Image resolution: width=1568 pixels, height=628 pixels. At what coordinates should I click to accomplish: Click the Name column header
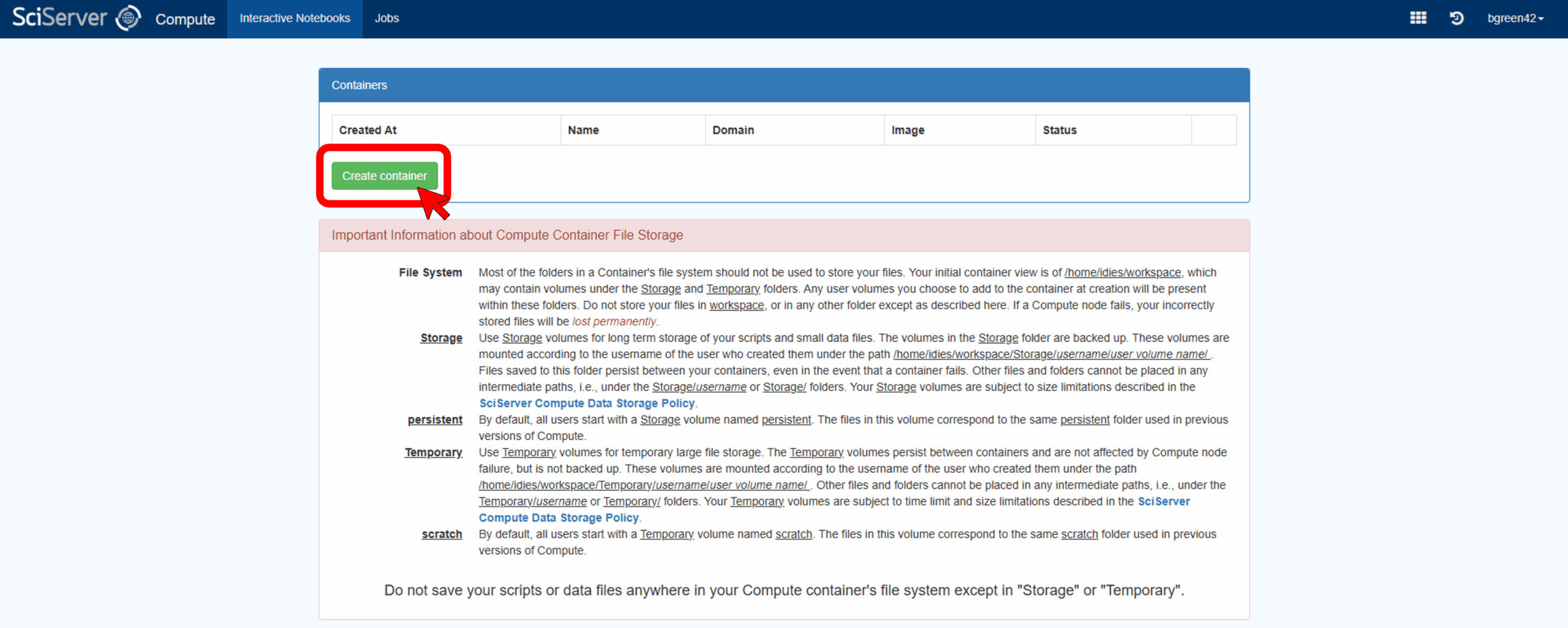(x=582, y=130)
